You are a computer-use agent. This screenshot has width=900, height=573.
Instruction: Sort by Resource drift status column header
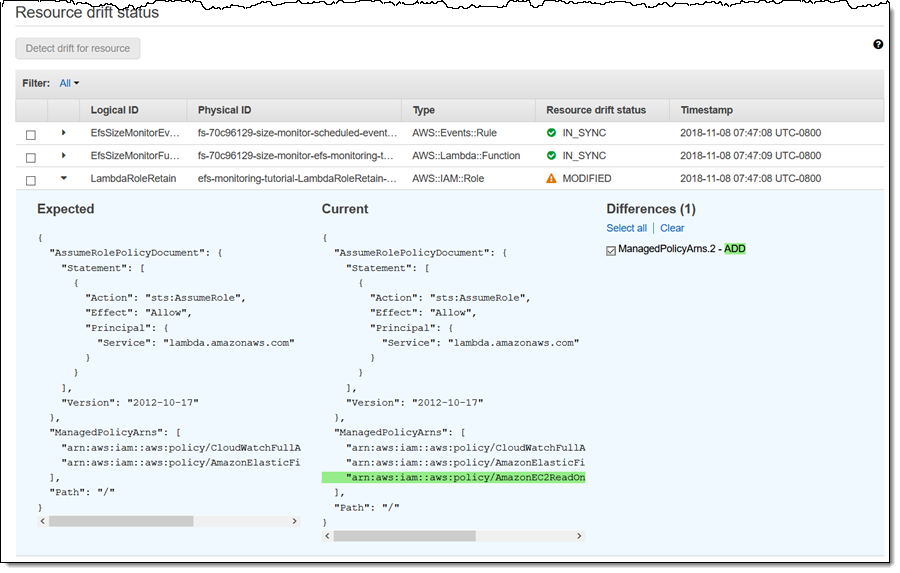click(x=596, y=110)
